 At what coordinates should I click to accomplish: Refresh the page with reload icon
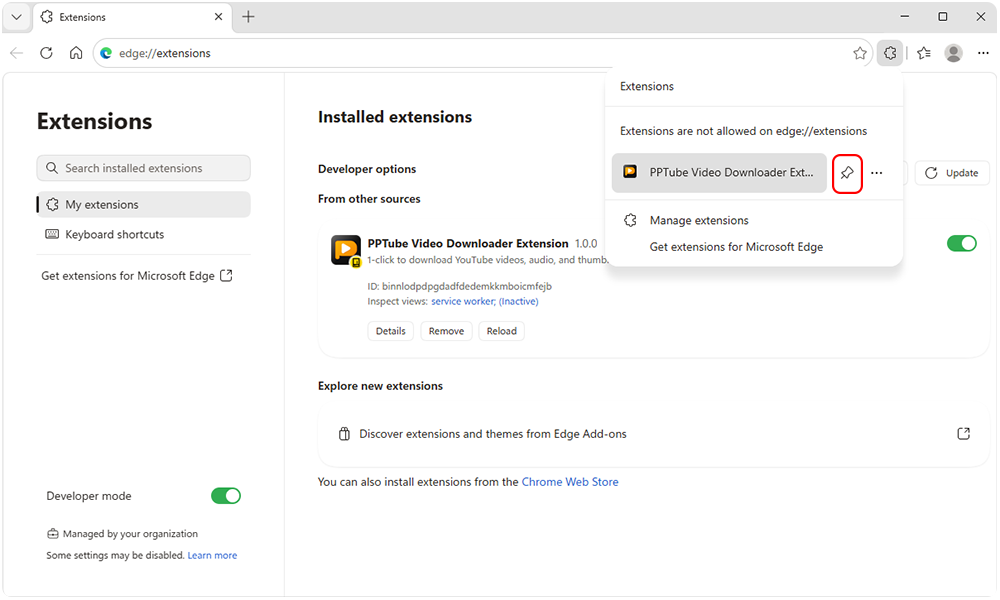pyautogui.click(x=46, y=53)
